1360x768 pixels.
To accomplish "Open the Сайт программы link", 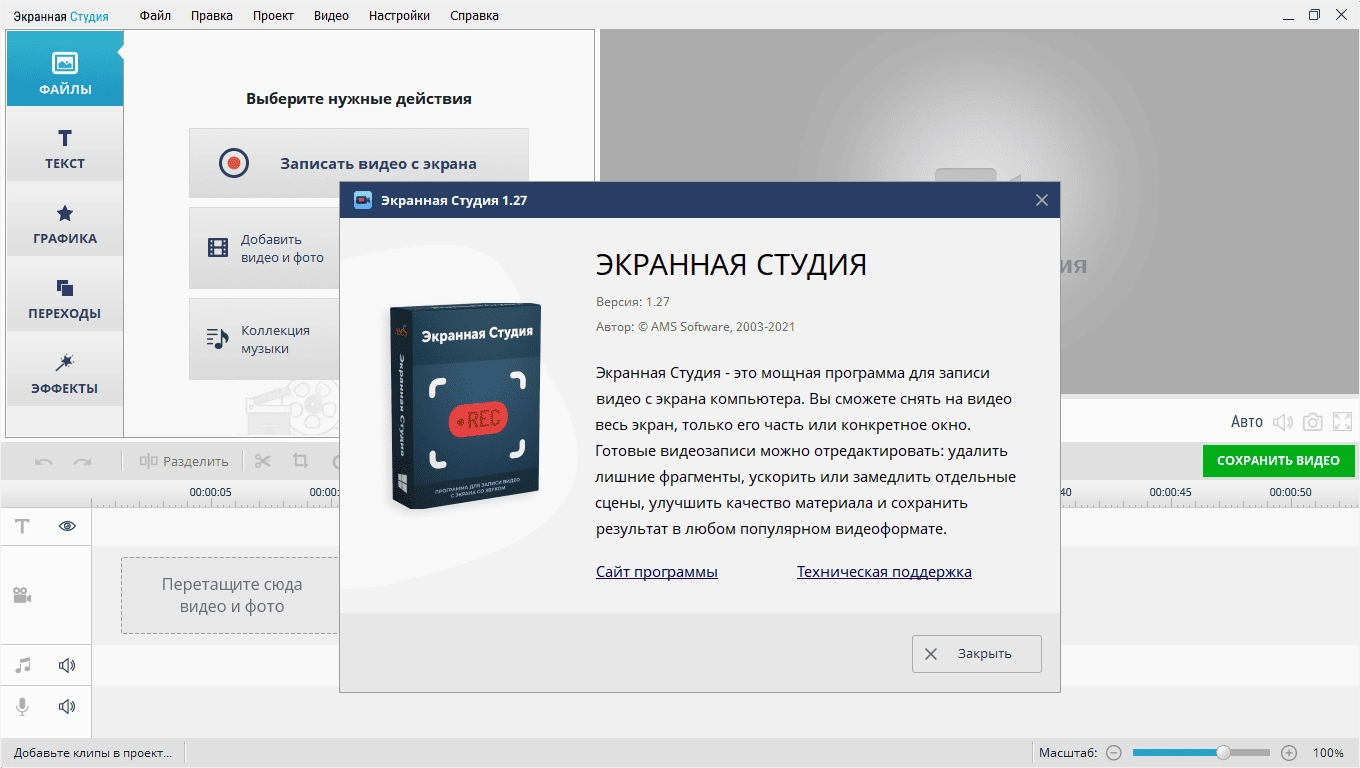I will pos(657,572).
